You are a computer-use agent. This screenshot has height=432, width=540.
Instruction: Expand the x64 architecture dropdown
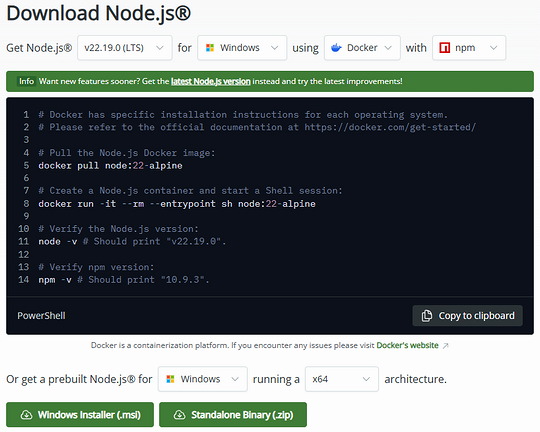click(x=342, y=379)
